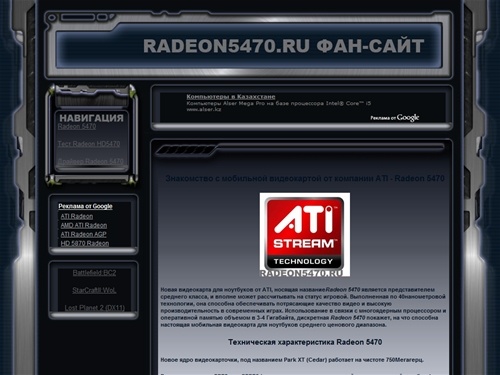The width and height of the screenshot is (500, 375).
Task: Click the Google logo in the ad banner
Action: 408,118
